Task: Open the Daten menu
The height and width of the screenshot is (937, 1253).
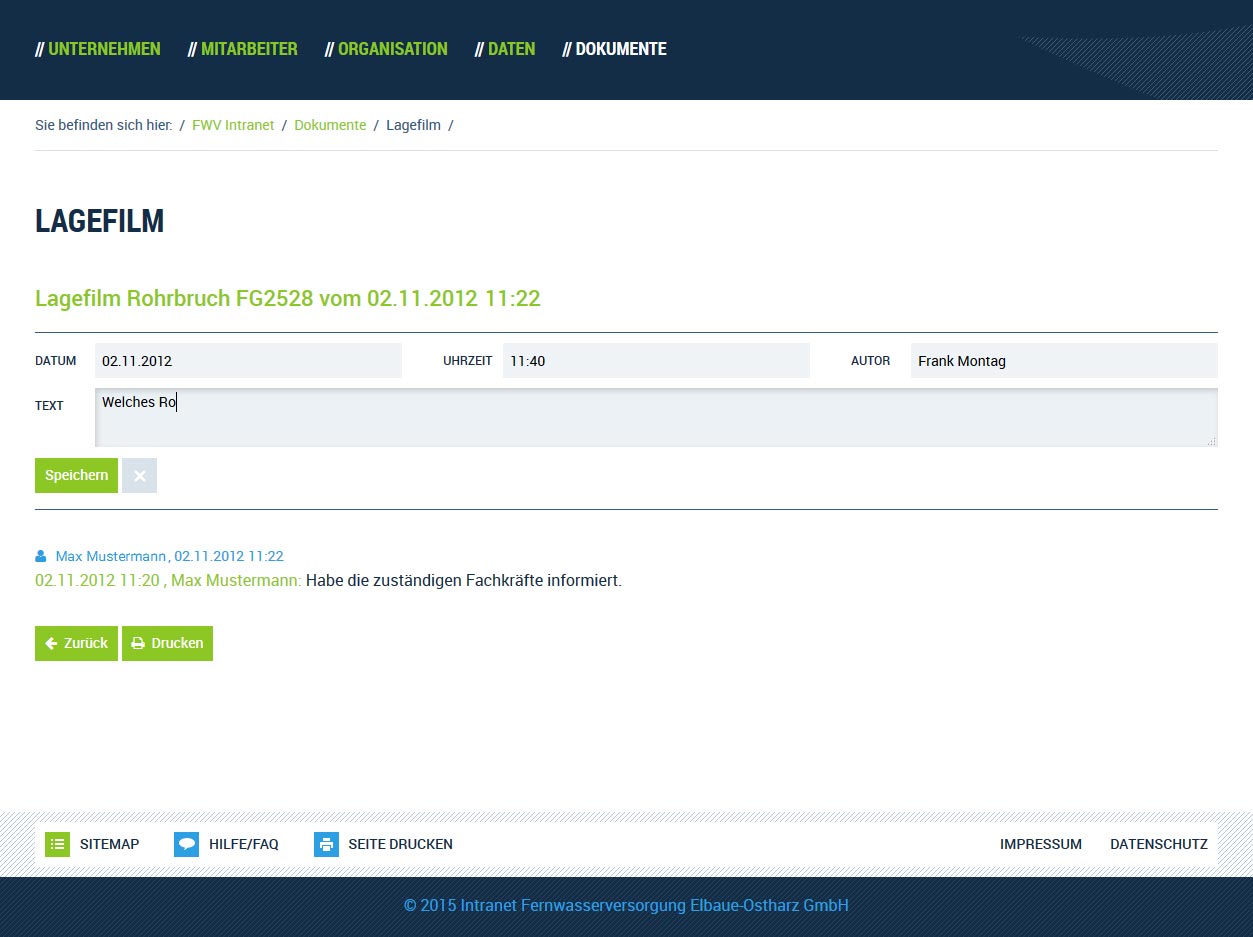Action: click(505, 49)
